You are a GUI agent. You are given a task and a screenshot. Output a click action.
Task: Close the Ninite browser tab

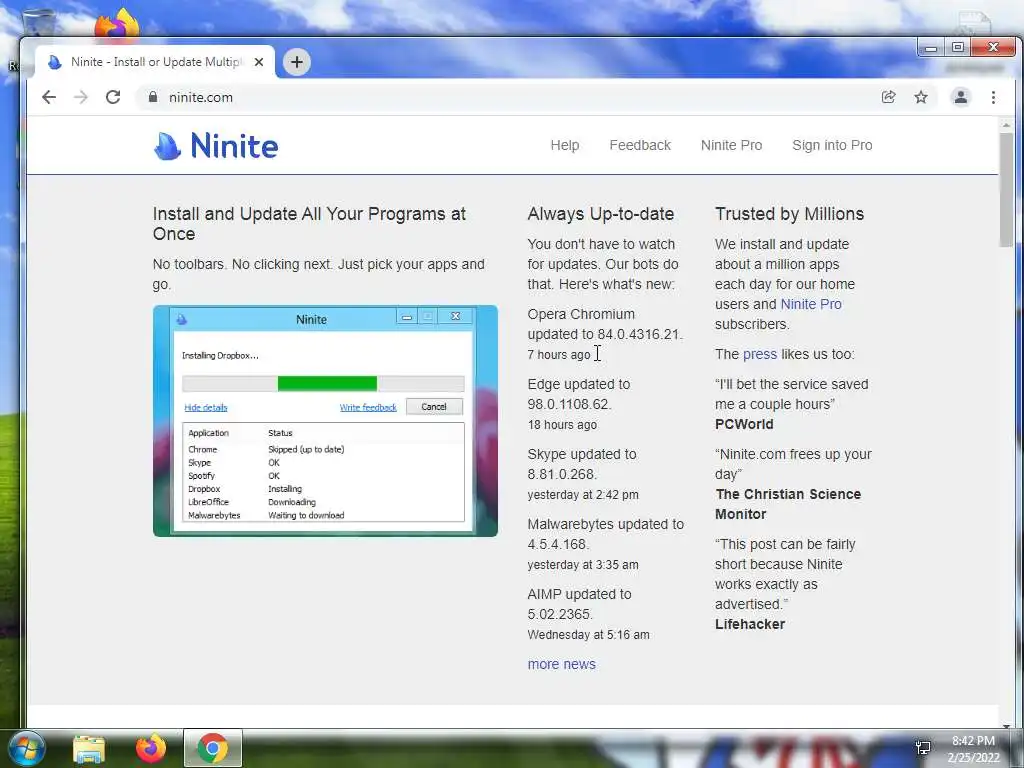point(259,62)
